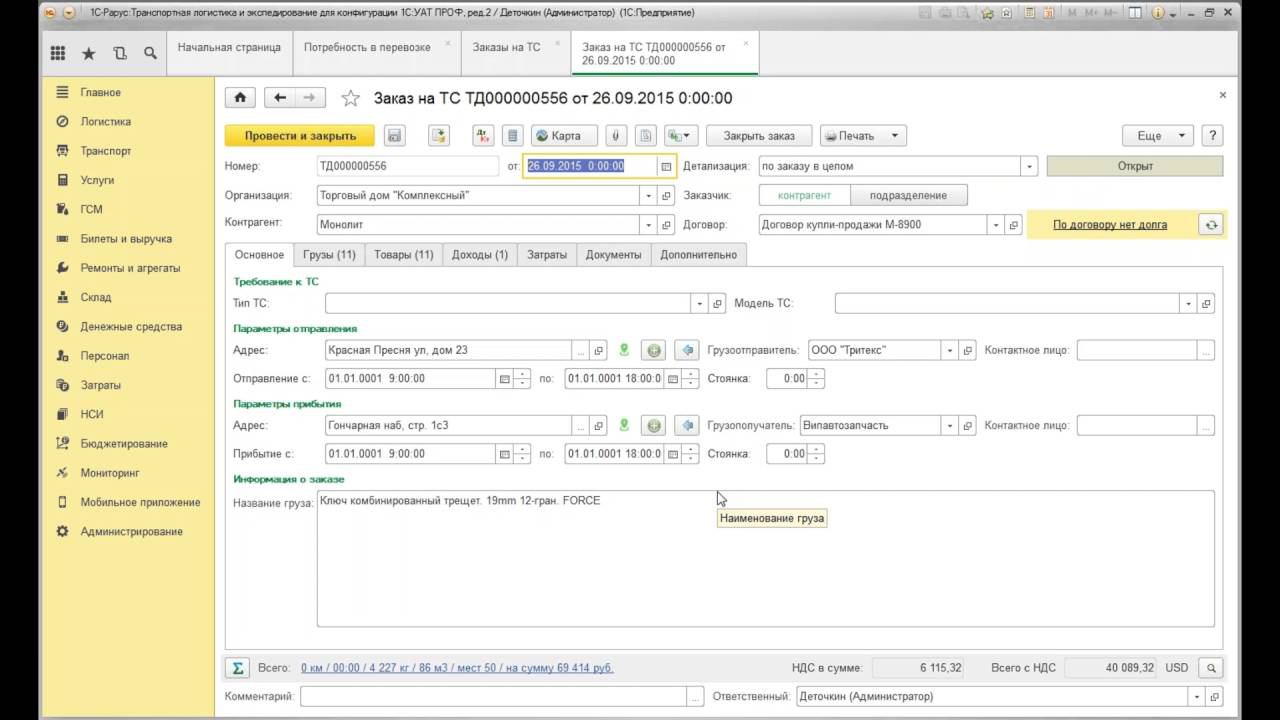This screenshot has width=1280, height=720.
Task: Click the blue arrow button for arrival address
Action: coord(687,425)
